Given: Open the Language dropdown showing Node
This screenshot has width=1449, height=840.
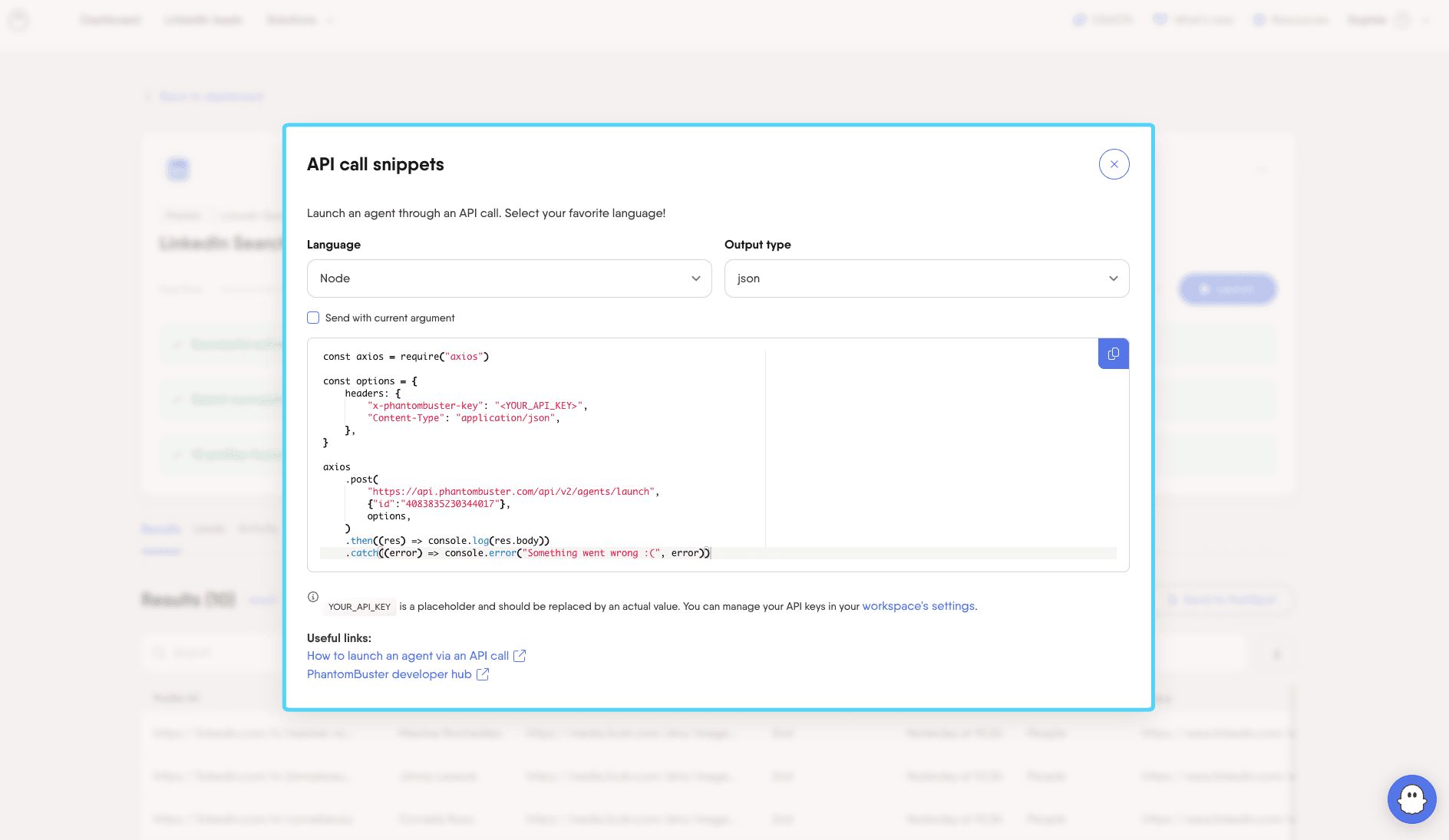Looking at the screenshot, I should tap(510, 278).
